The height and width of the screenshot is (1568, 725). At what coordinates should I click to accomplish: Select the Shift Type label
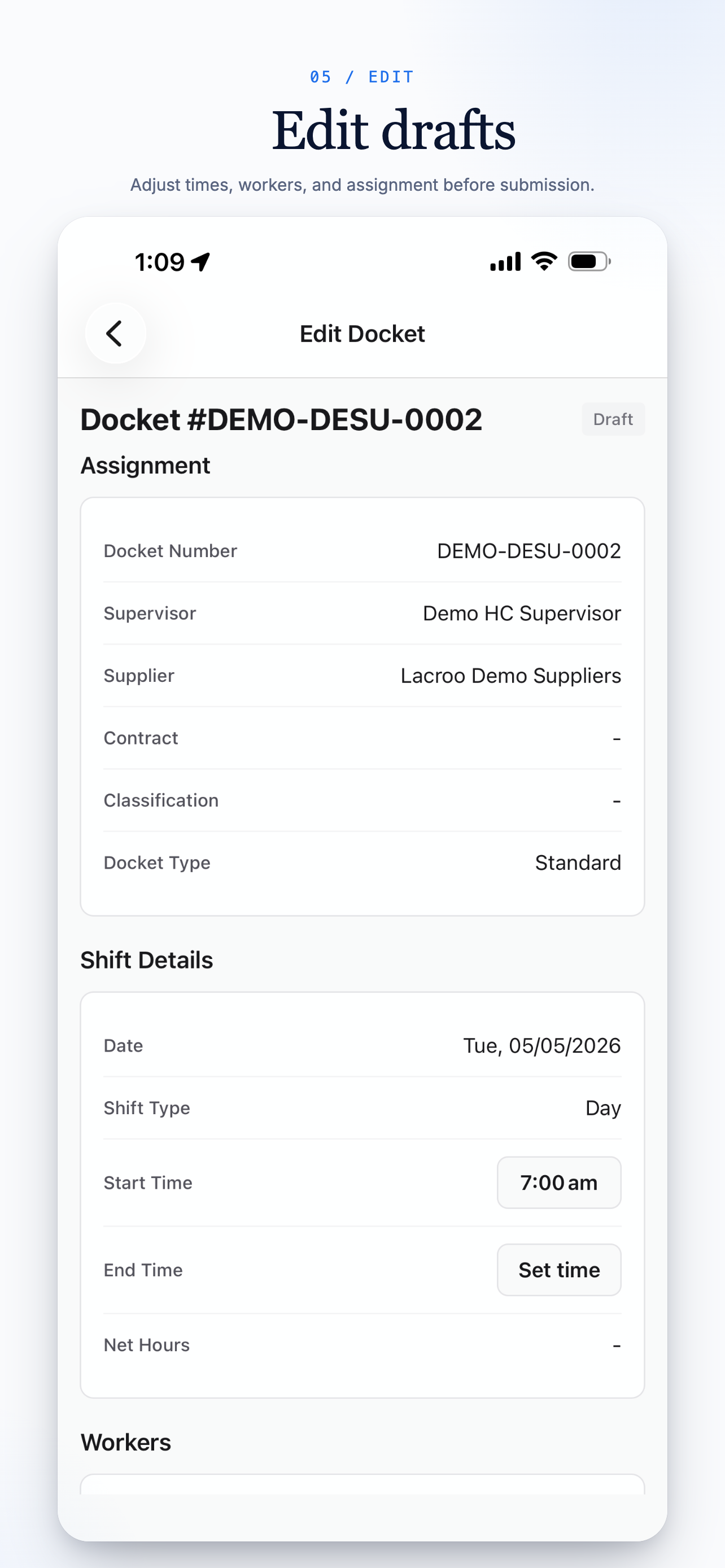pyautogui.click(x=147, y=1108)
